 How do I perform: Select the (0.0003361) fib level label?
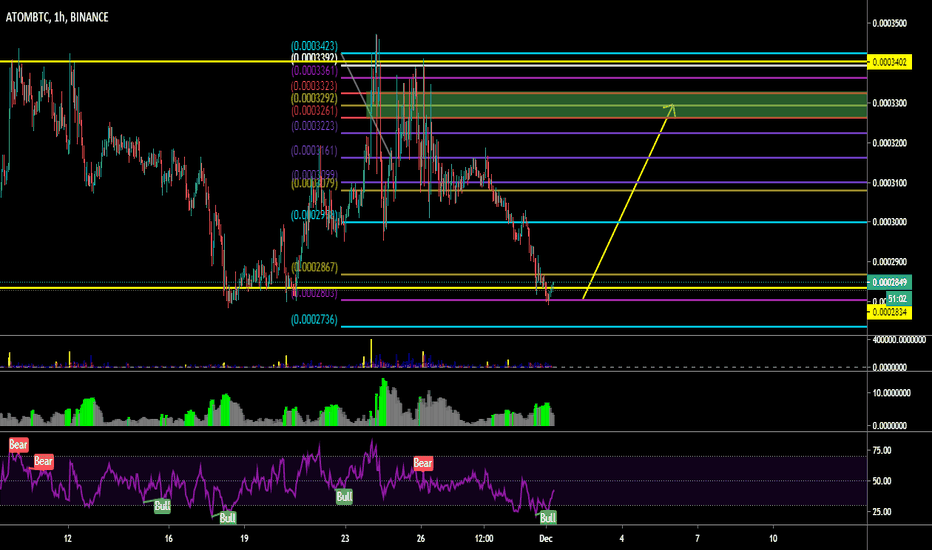click(314, 71)
